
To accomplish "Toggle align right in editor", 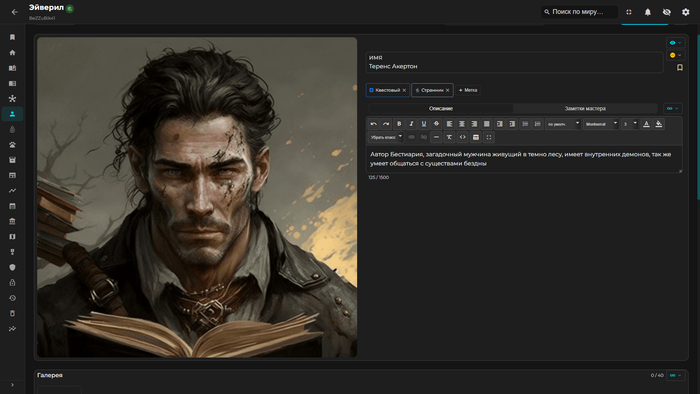I will 474,124.
